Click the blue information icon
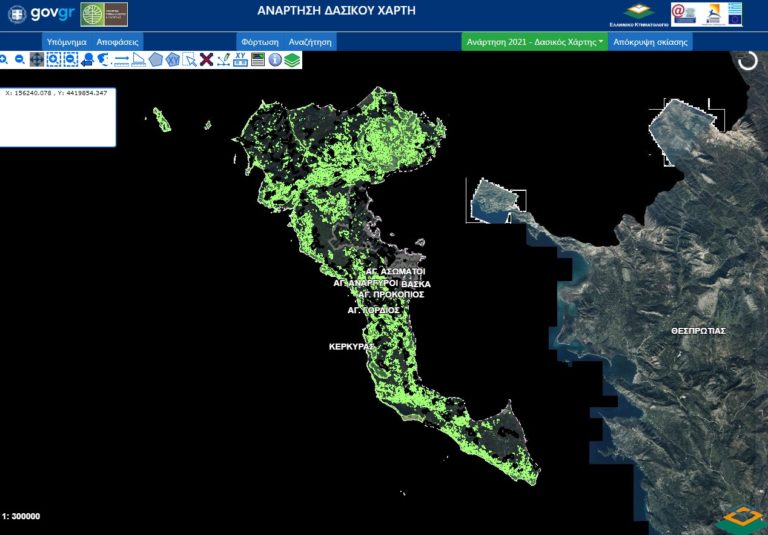The height and width of the screenshot is (535, 768). 275,60
